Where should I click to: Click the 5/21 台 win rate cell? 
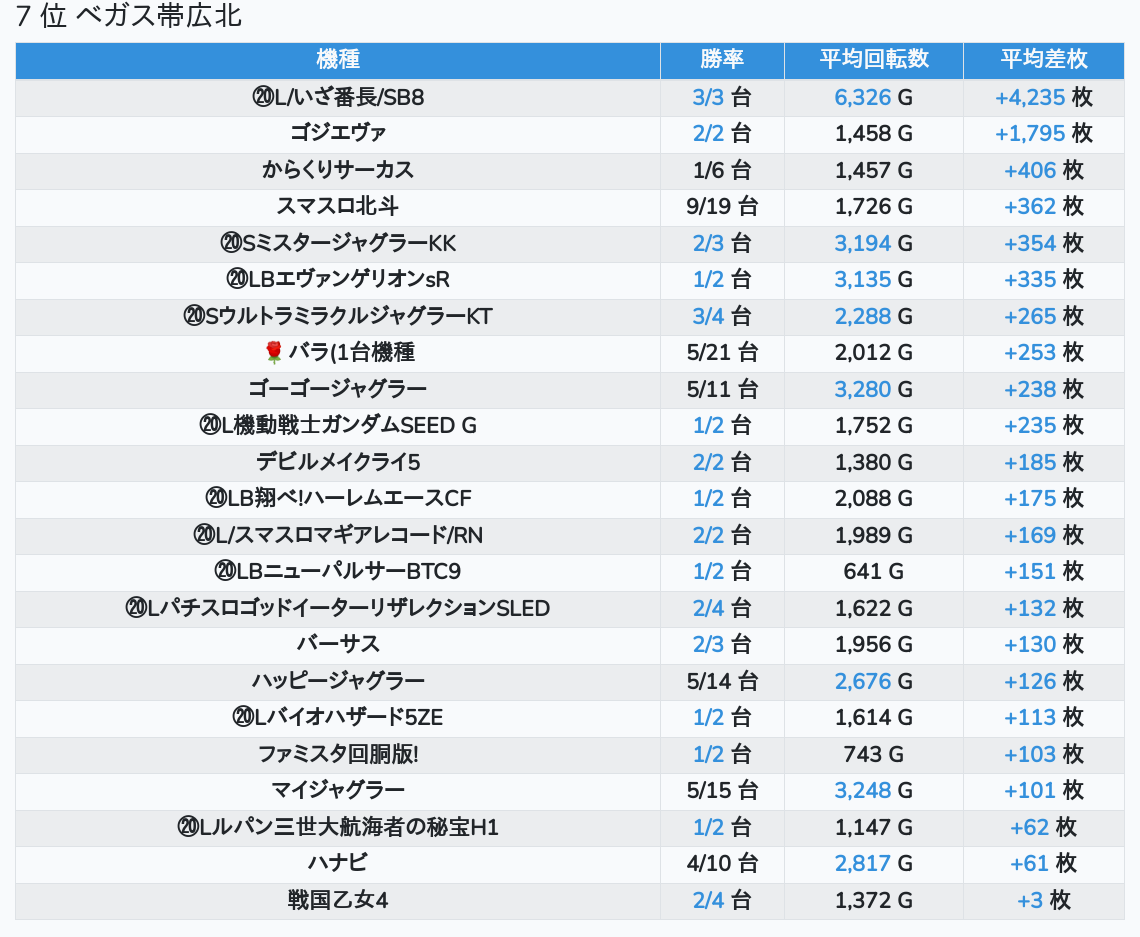722,353
